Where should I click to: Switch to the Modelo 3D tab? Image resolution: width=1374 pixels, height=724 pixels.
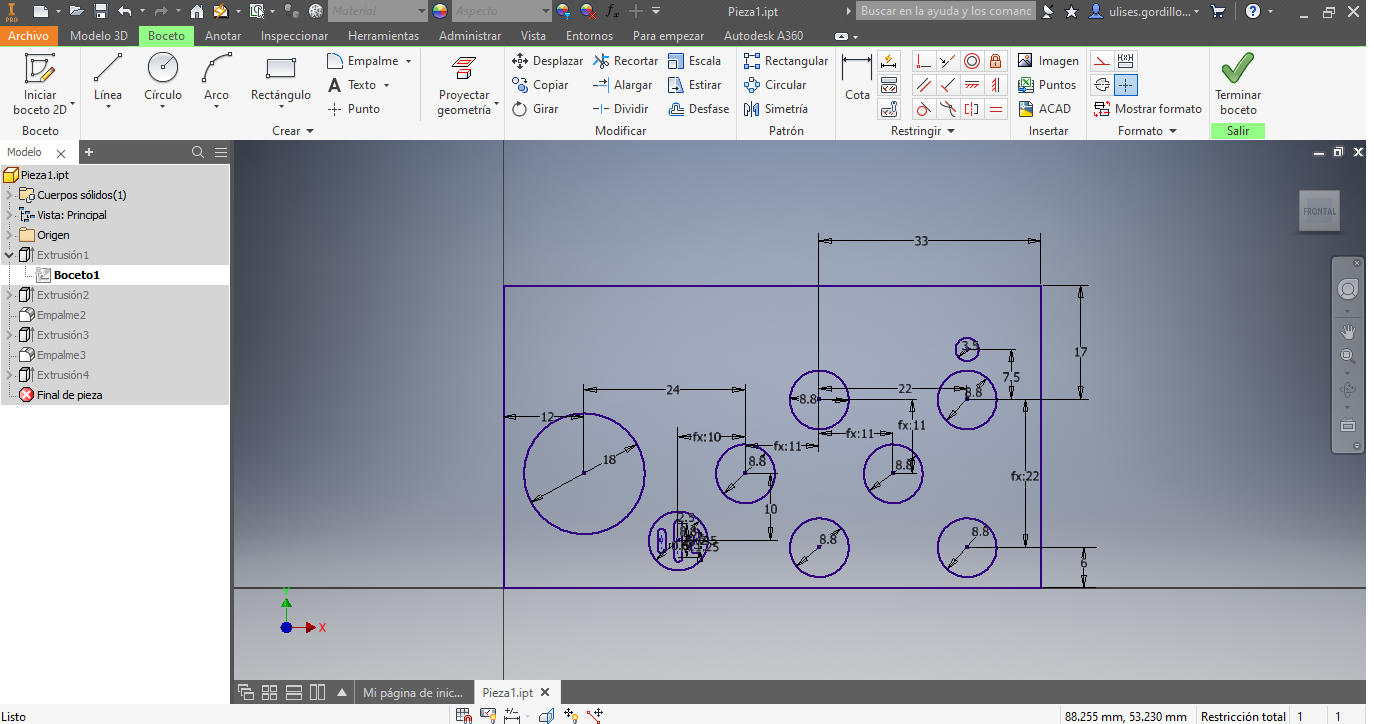pyautogui.click(x=99, y=35)
